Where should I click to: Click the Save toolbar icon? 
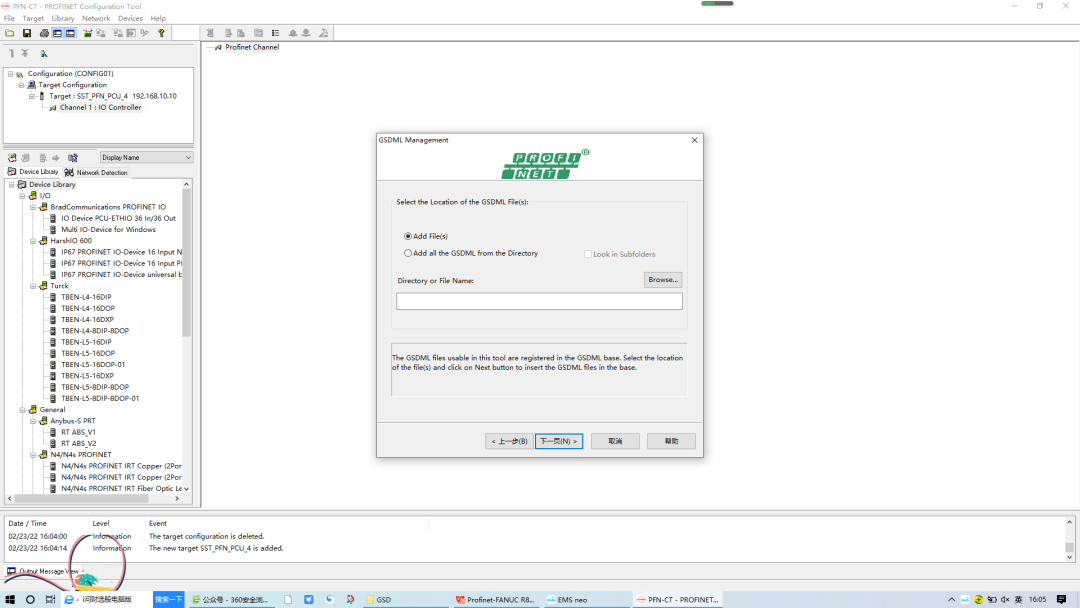pos(27,32)
